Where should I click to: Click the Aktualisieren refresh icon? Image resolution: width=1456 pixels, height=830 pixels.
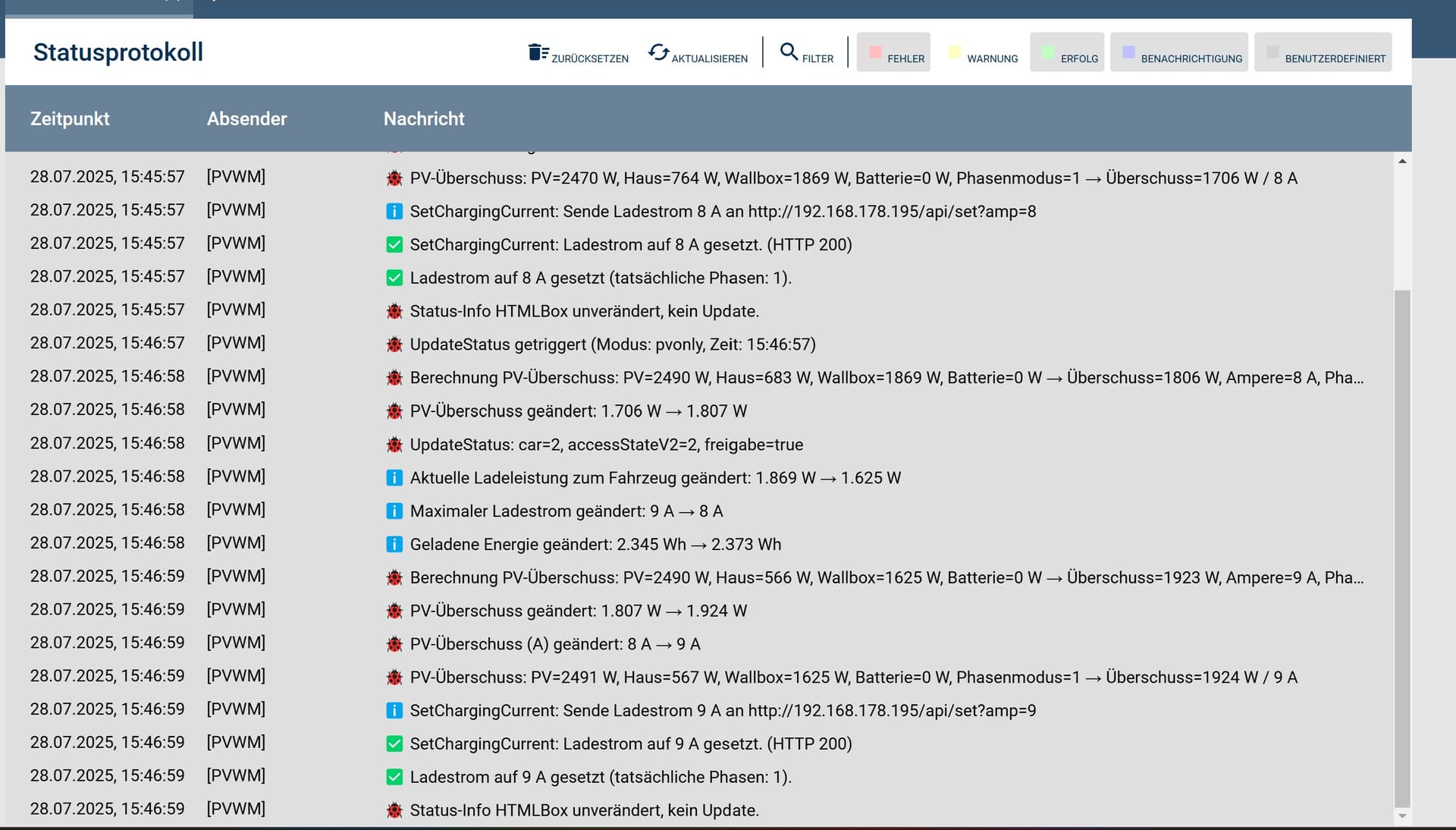point(658,52)
